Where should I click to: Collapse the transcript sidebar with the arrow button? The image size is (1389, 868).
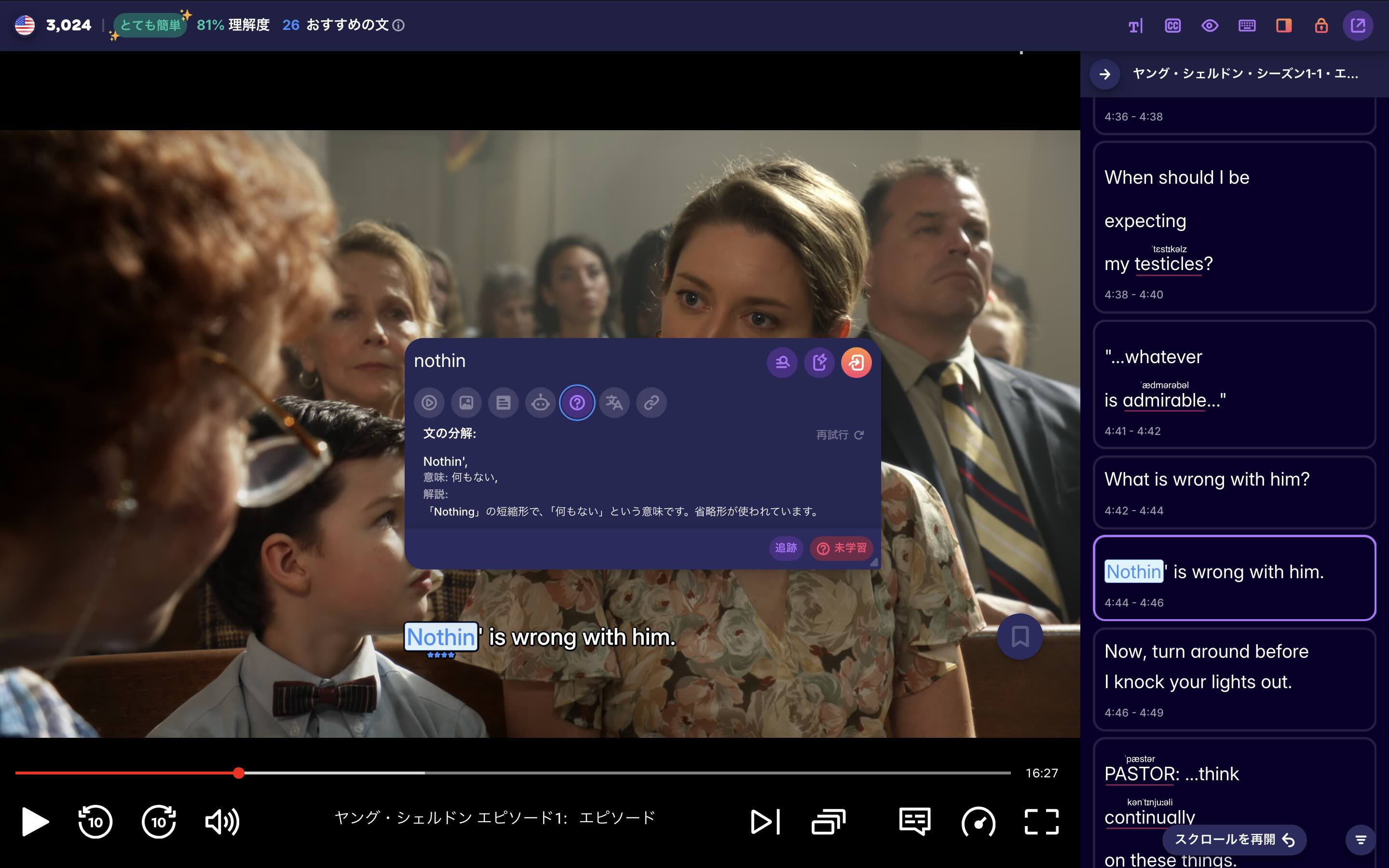point(1105,74)
